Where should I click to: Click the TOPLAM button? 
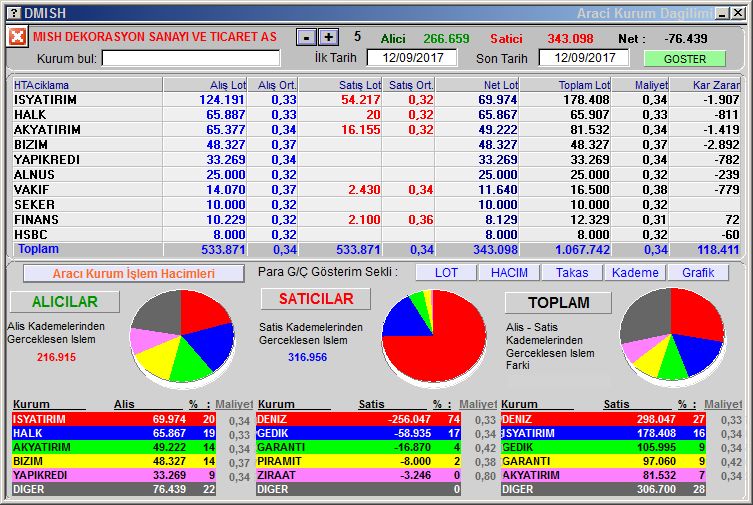pos(558,302)
